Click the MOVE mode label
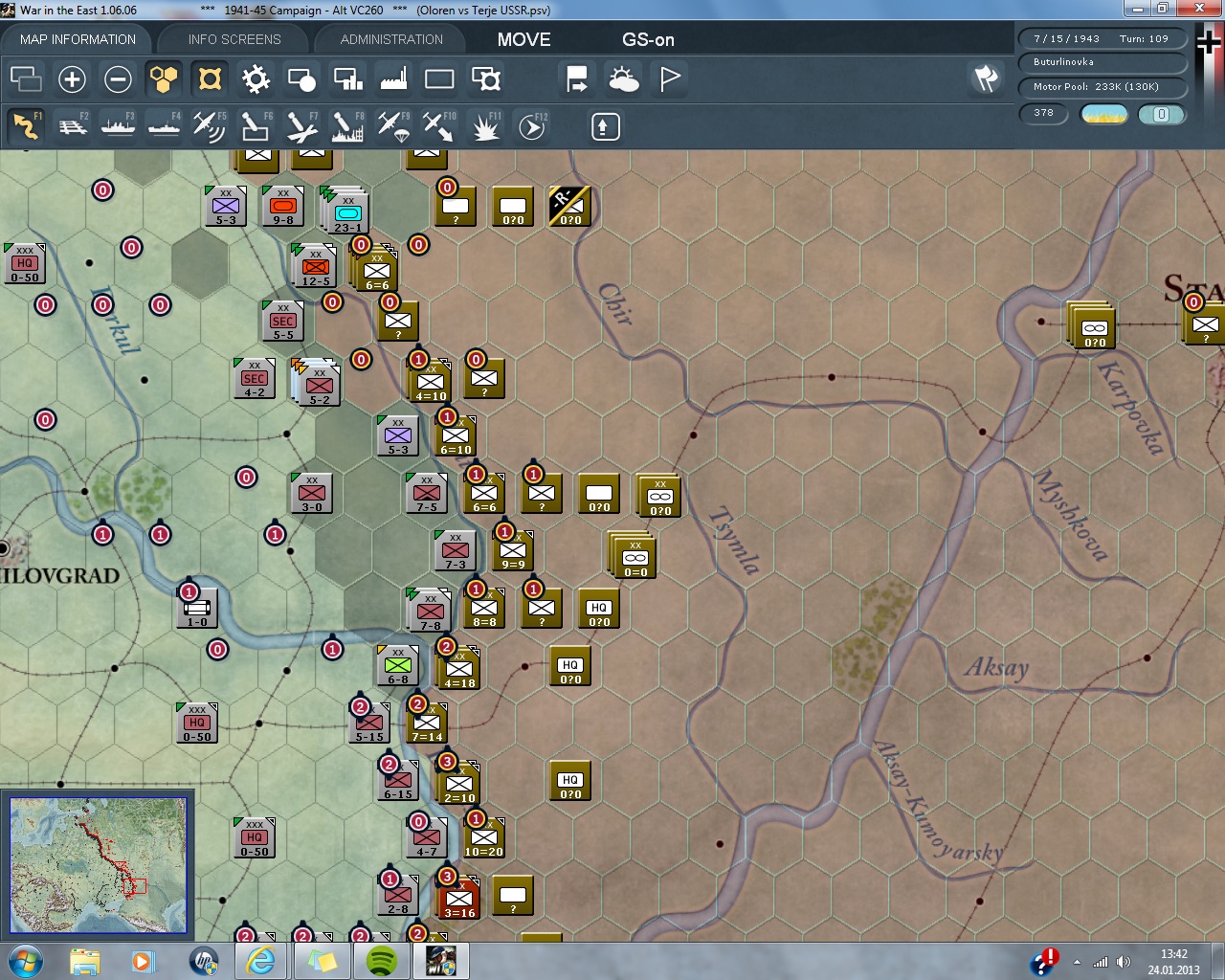This screenshot has height=980, width=1225. [x=524, y=40]
